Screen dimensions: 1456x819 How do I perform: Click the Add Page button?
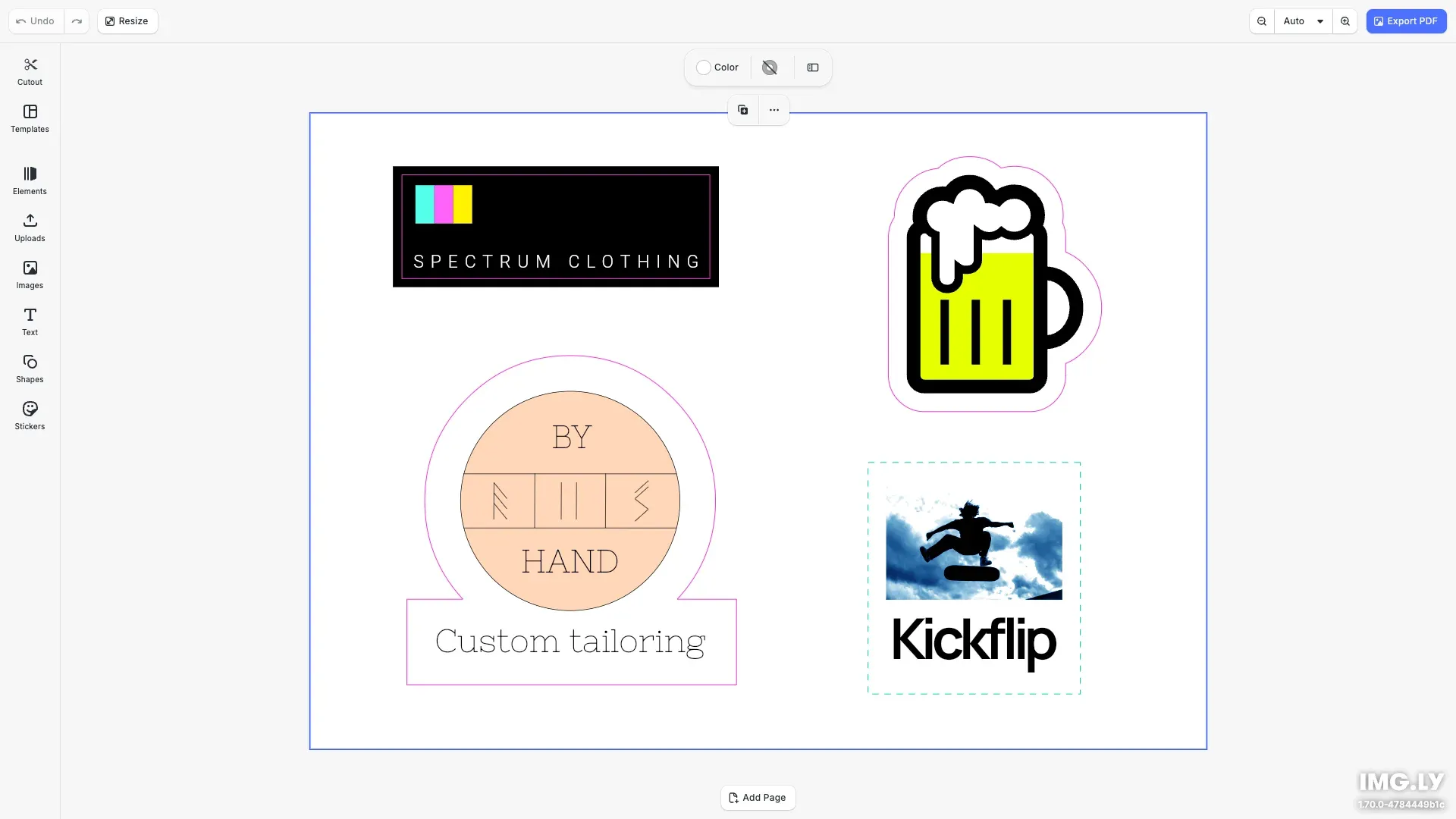[x=758, y=798]
